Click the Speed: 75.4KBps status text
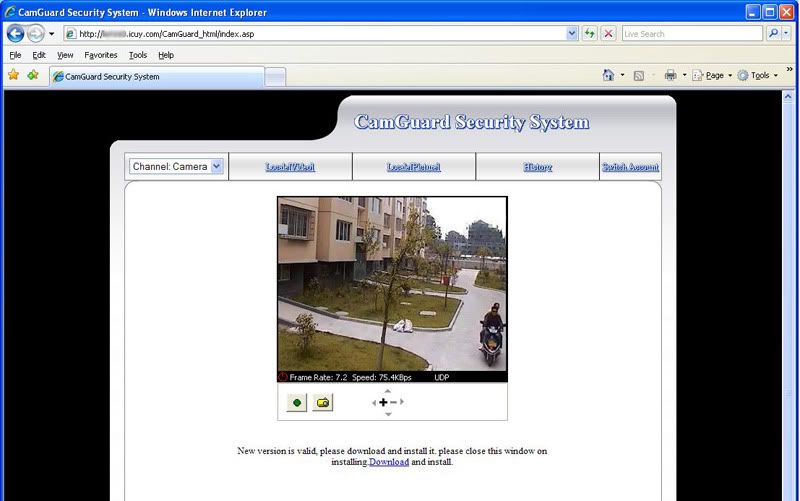This screenshot has height=501, width=800. [x=382, y=378]
